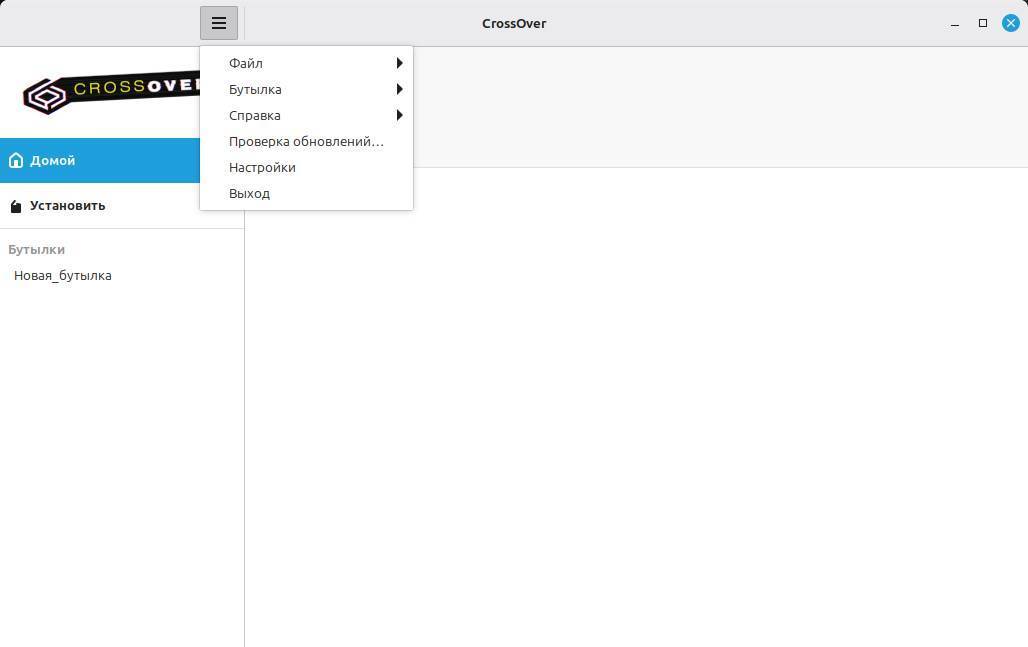1028x647 pixels.
Task: Open the Бутылка menu entry
Action: tap(255, 89)
